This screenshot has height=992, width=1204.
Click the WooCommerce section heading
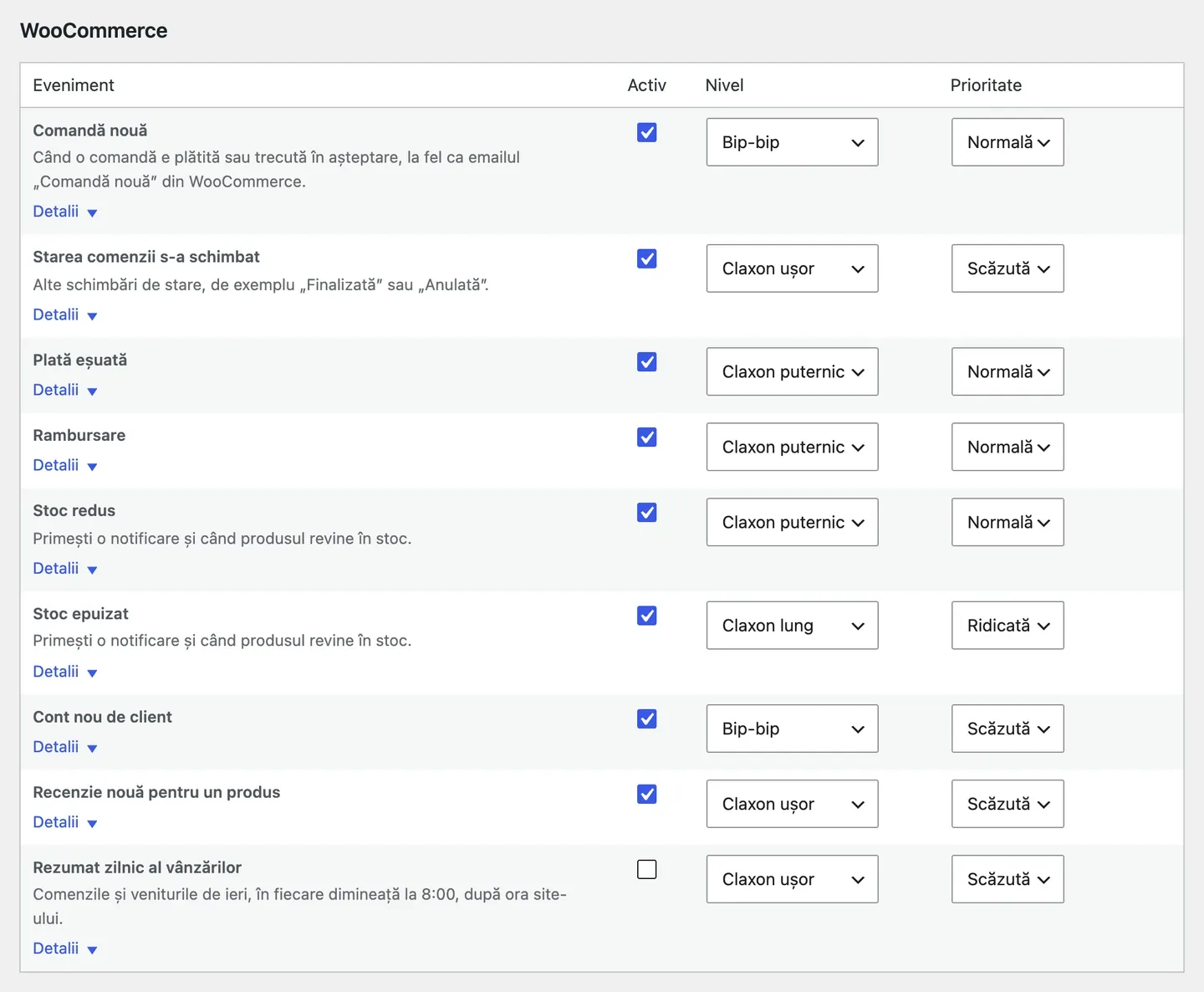pos(94,31)
